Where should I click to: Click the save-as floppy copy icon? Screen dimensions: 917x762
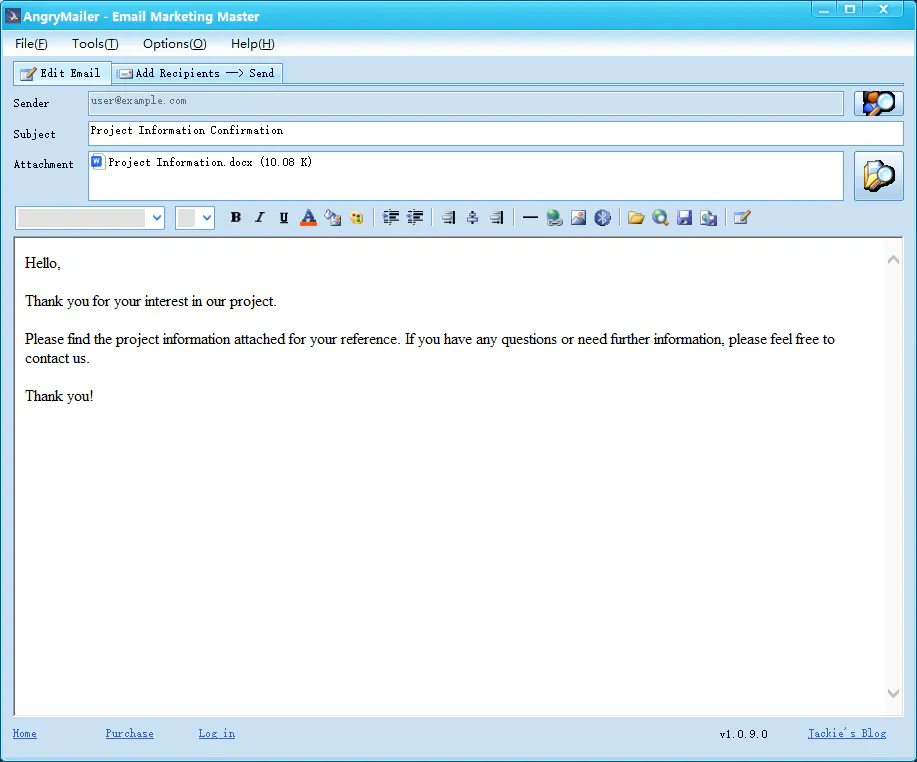(x=709, y=218)
